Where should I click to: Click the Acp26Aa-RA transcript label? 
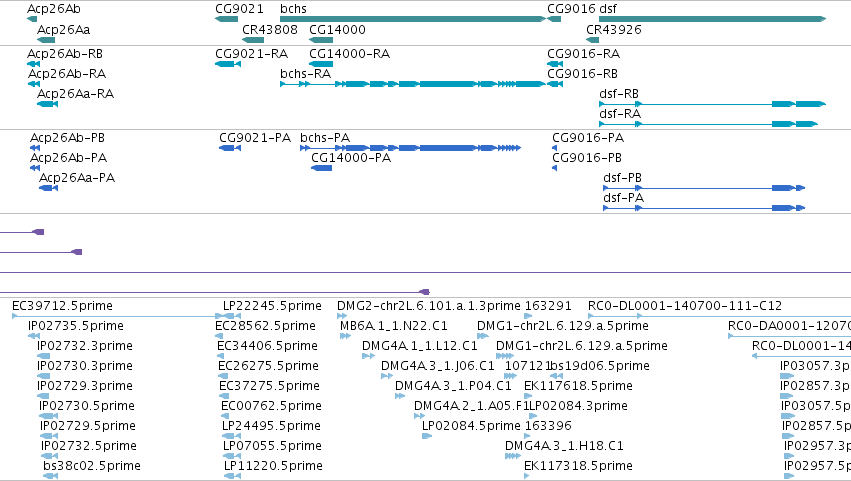point(75,94)
